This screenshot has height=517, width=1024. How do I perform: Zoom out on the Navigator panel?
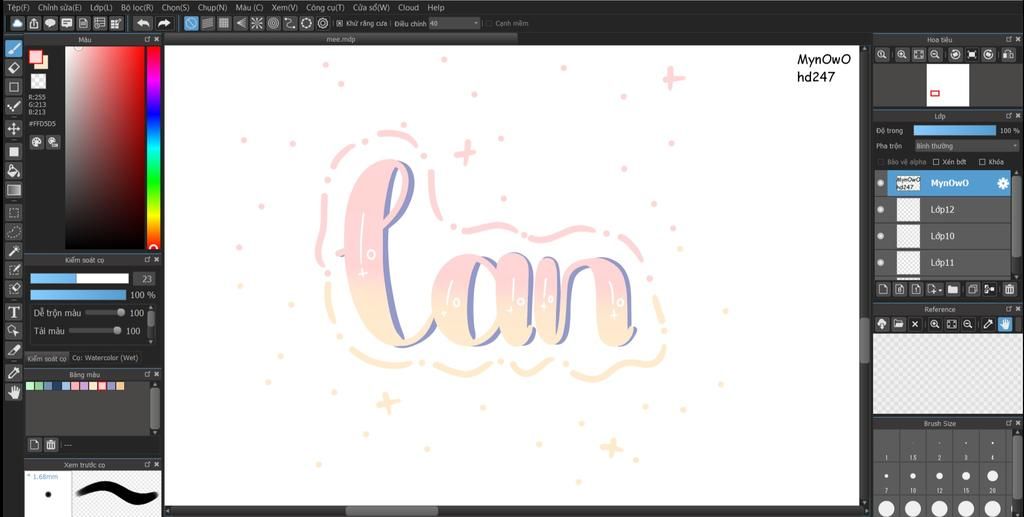(x=935, y=55)
